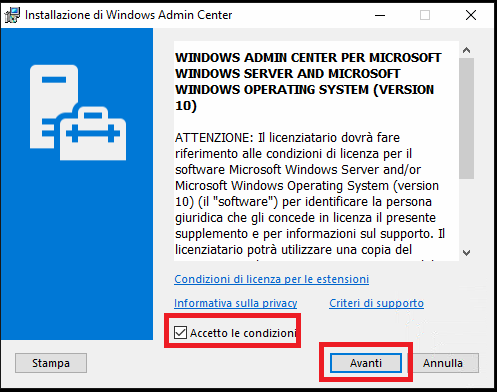497x392 pixels.
Task: Click the scrollbar track below the thumb
Action: pos(466,212)
